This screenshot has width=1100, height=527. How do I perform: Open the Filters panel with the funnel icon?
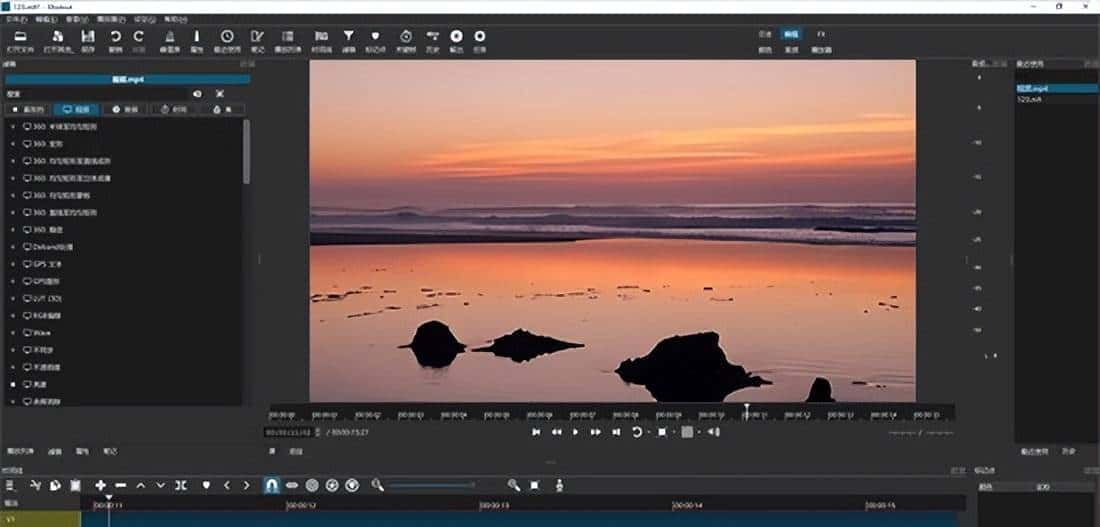pyautogui.click(x=349, y=37)
